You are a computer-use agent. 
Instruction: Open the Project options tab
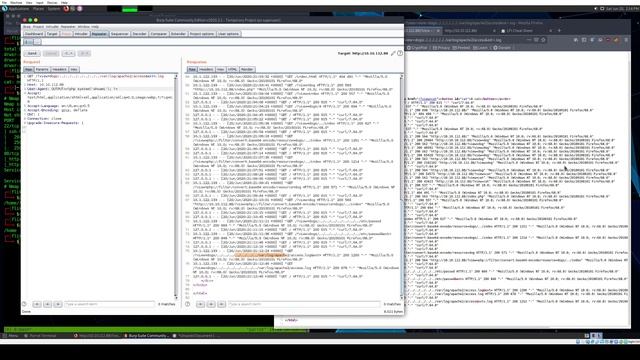coord(202,34)
